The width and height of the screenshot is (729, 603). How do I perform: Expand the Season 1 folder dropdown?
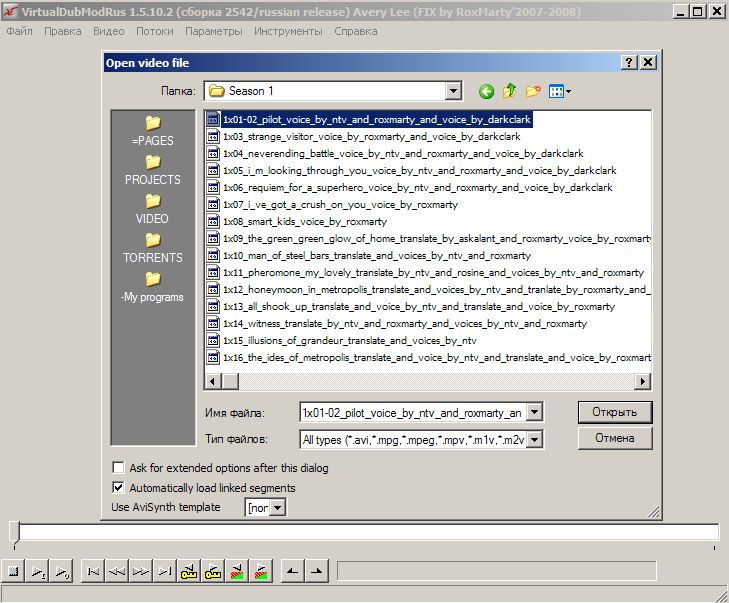(453, 91)
